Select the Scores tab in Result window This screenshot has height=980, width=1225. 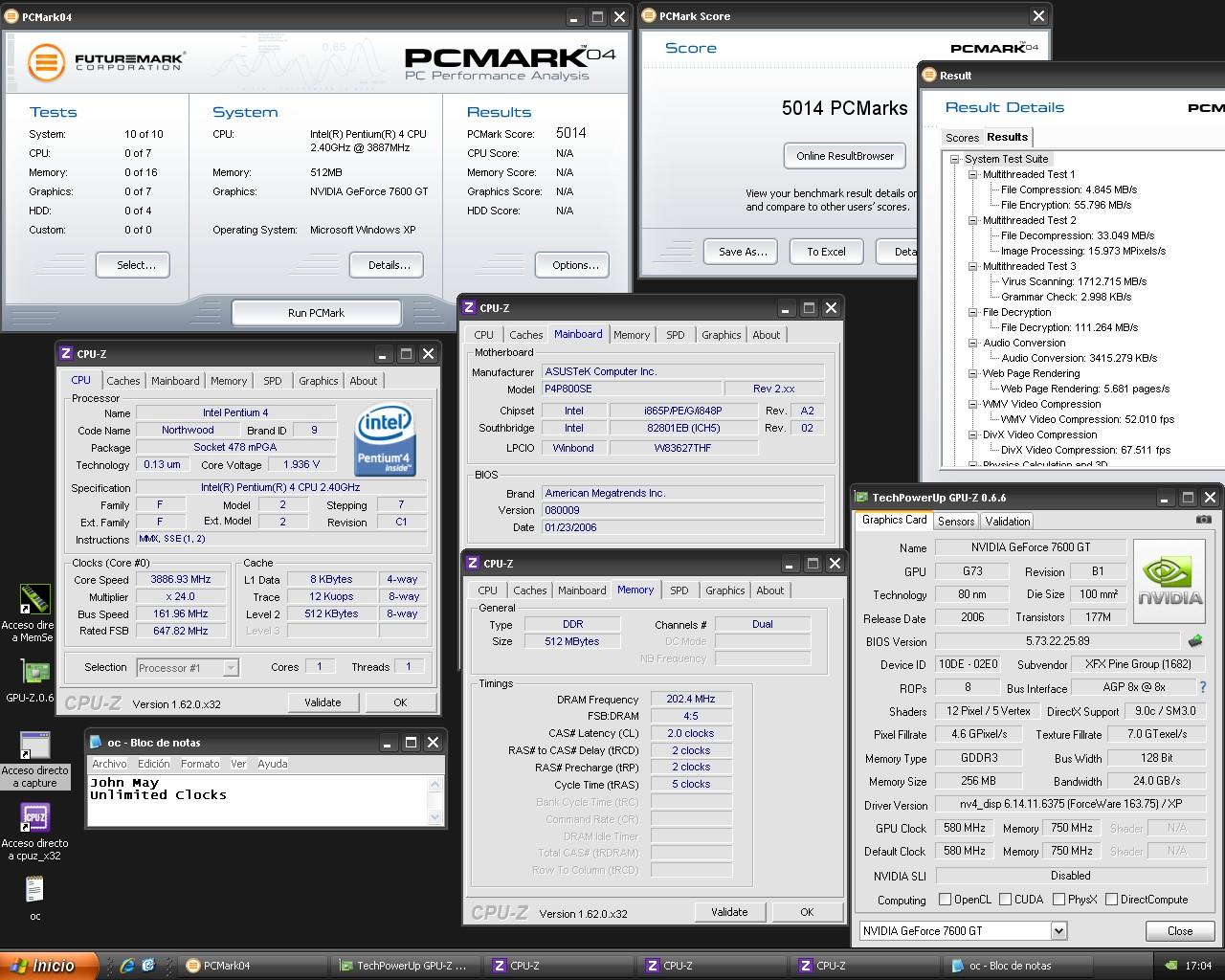coord(962,138)
